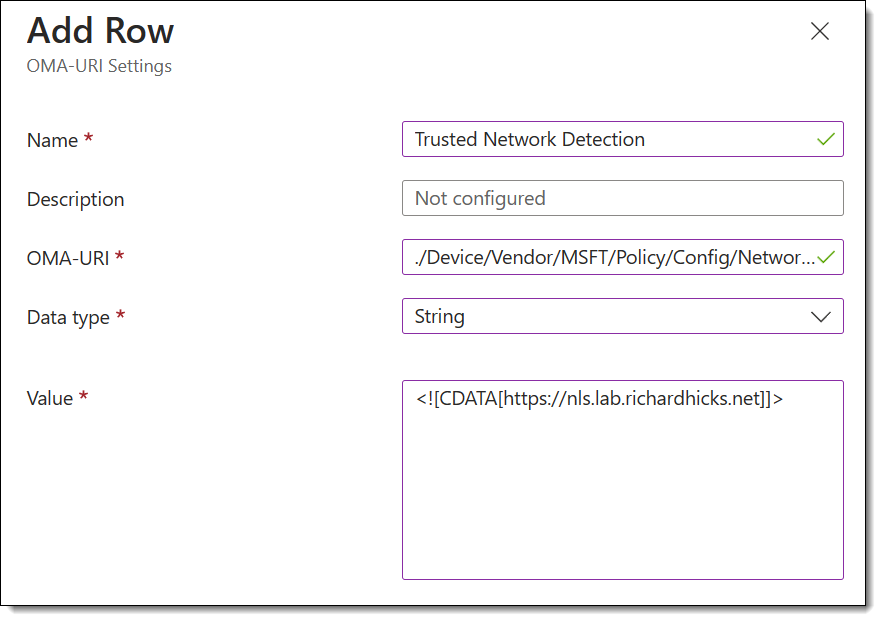Click the red asterisk beside Data type
881x621 pixels.
click(x=120, y=315)
